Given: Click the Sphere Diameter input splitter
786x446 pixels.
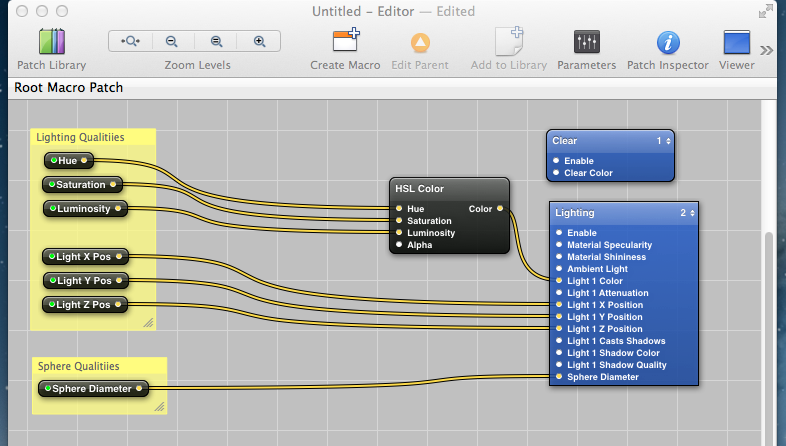Looking at the screenshot, I should 94,389.
